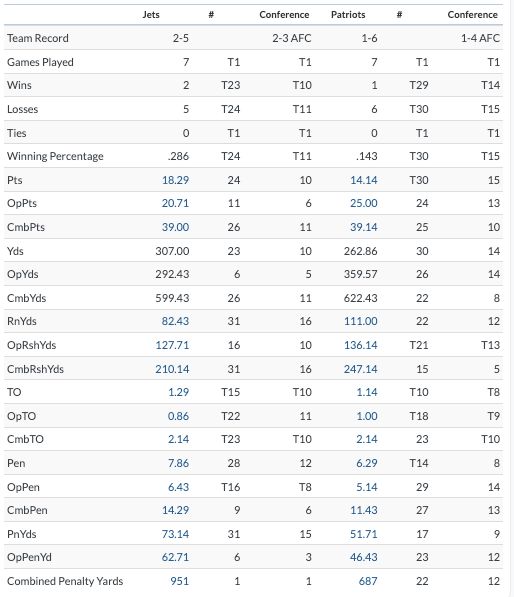Image resolution: width=514 pixels, height=597 pixels.
Task: Select the Jets column header
Action: [151, 15]
